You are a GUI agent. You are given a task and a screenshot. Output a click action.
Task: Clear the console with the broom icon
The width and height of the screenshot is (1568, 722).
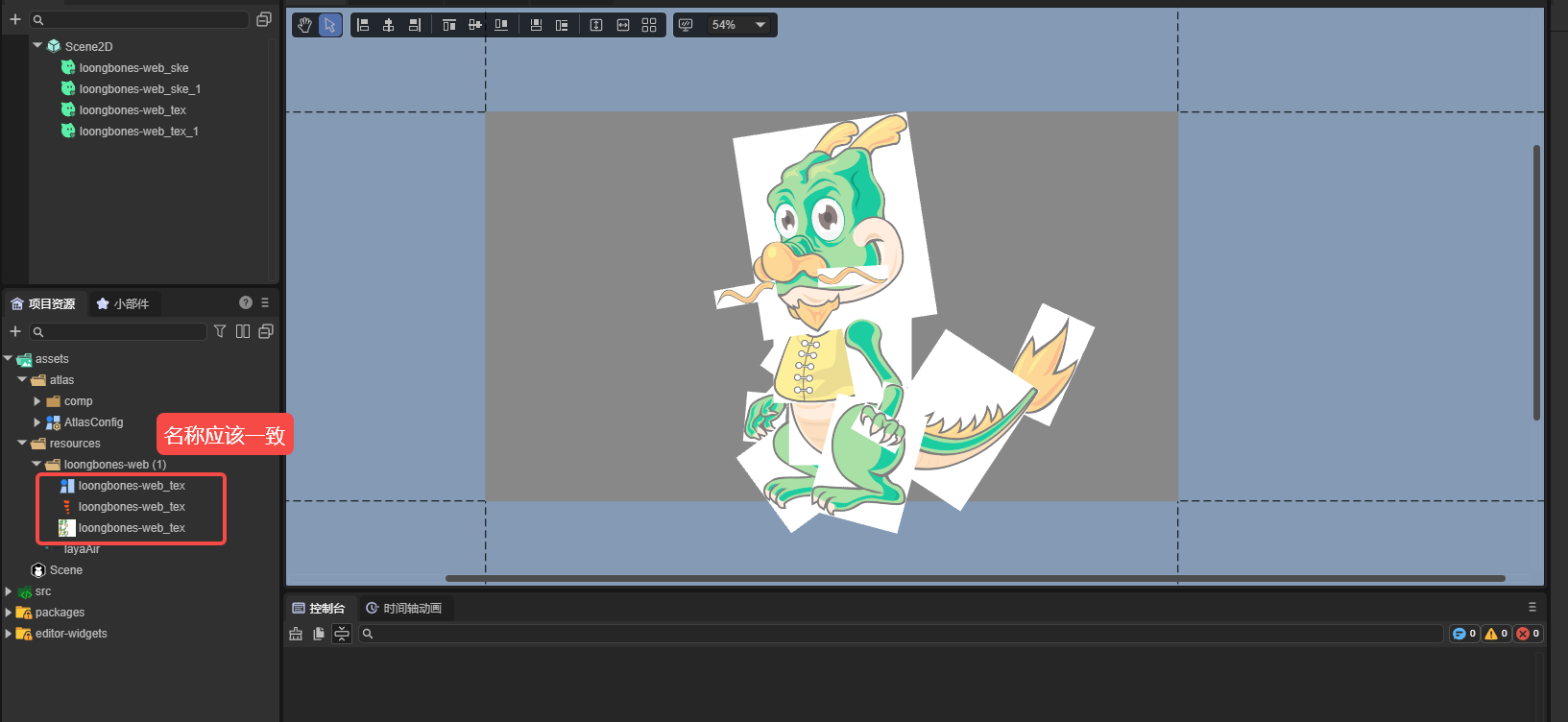click(x=296, y=634)
